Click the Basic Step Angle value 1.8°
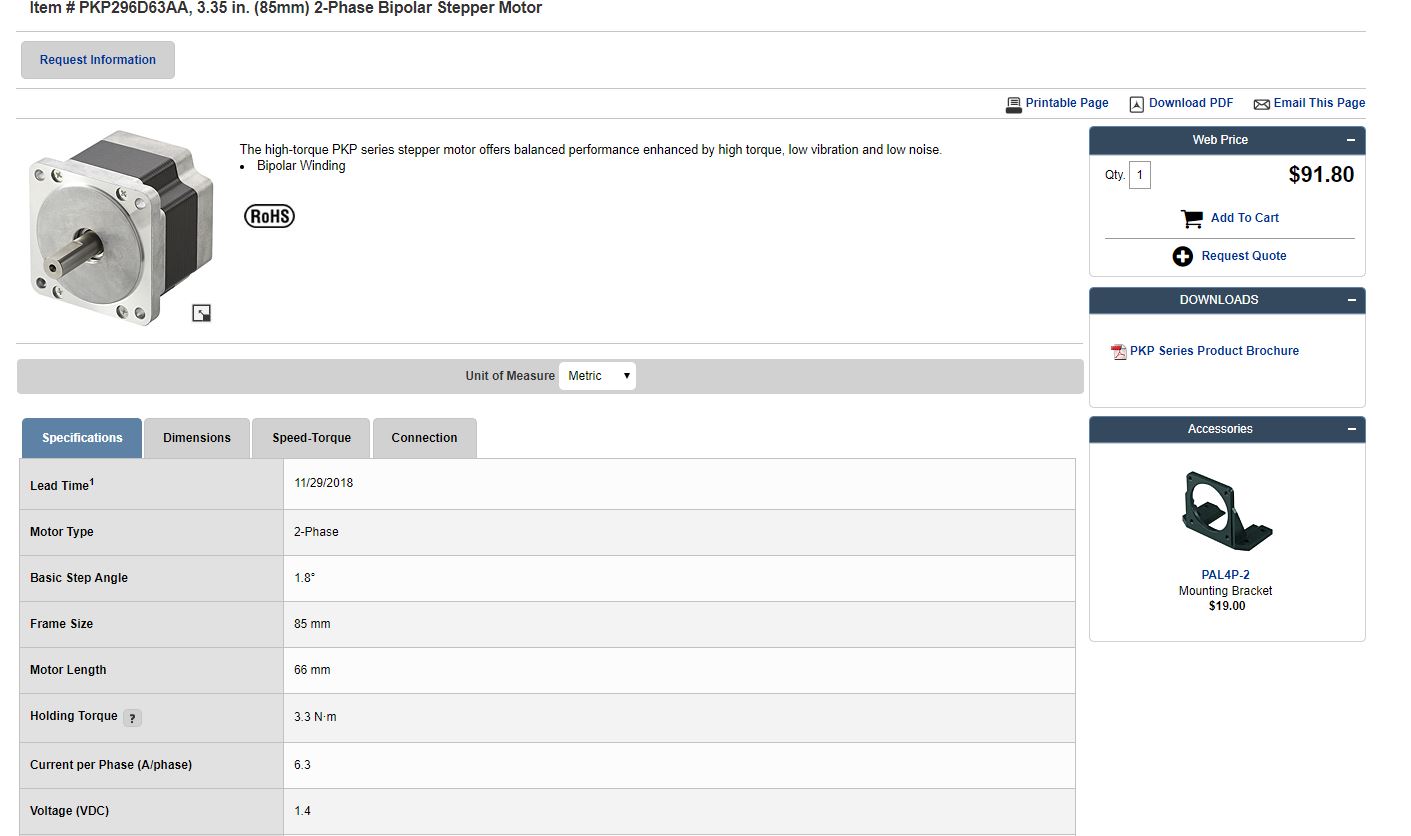Viewport: 1411px width, 836px height. [x=305, y=578]
